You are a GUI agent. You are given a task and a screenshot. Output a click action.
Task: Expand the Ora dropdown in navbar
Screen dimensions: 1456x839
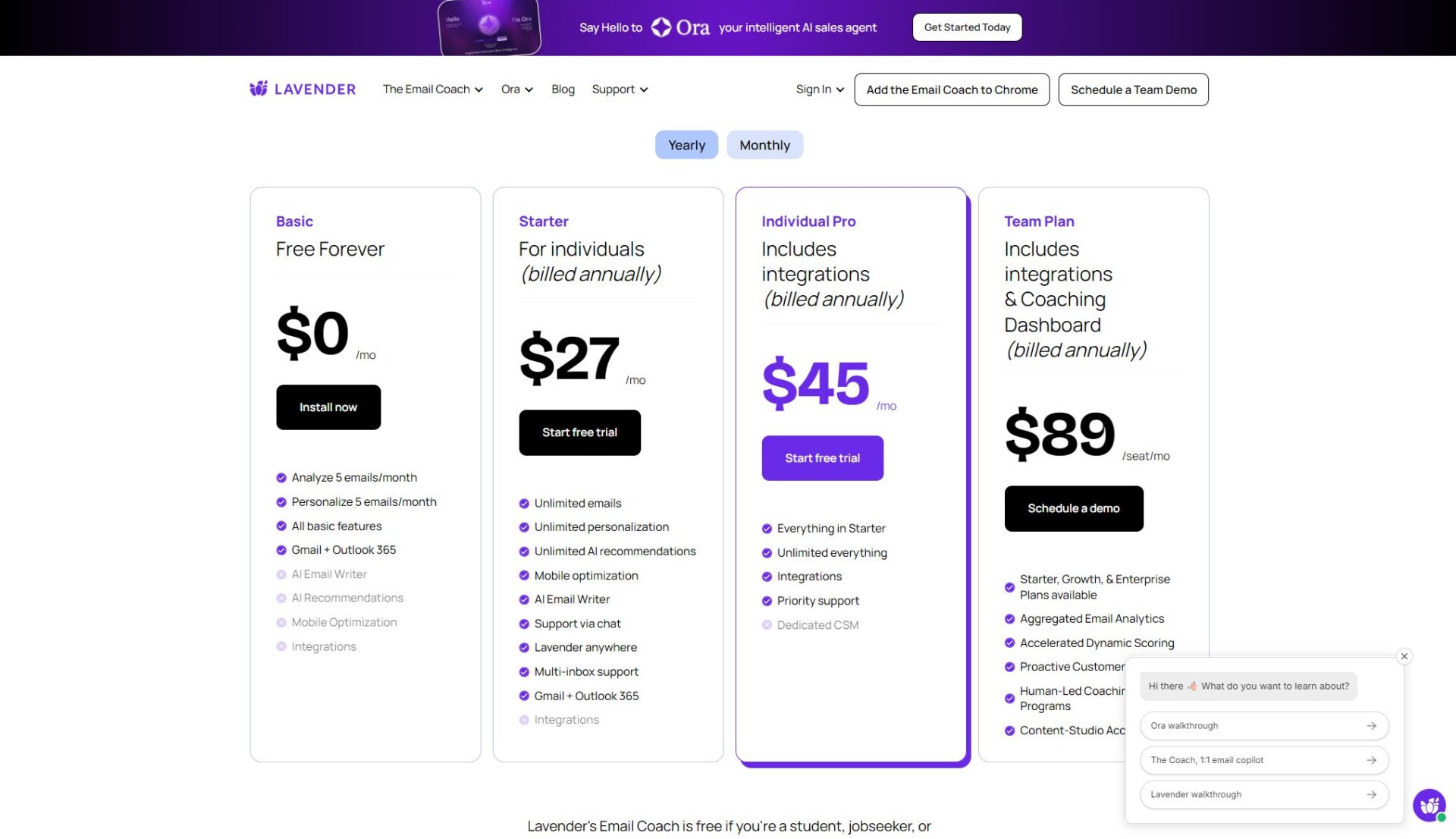516,90
